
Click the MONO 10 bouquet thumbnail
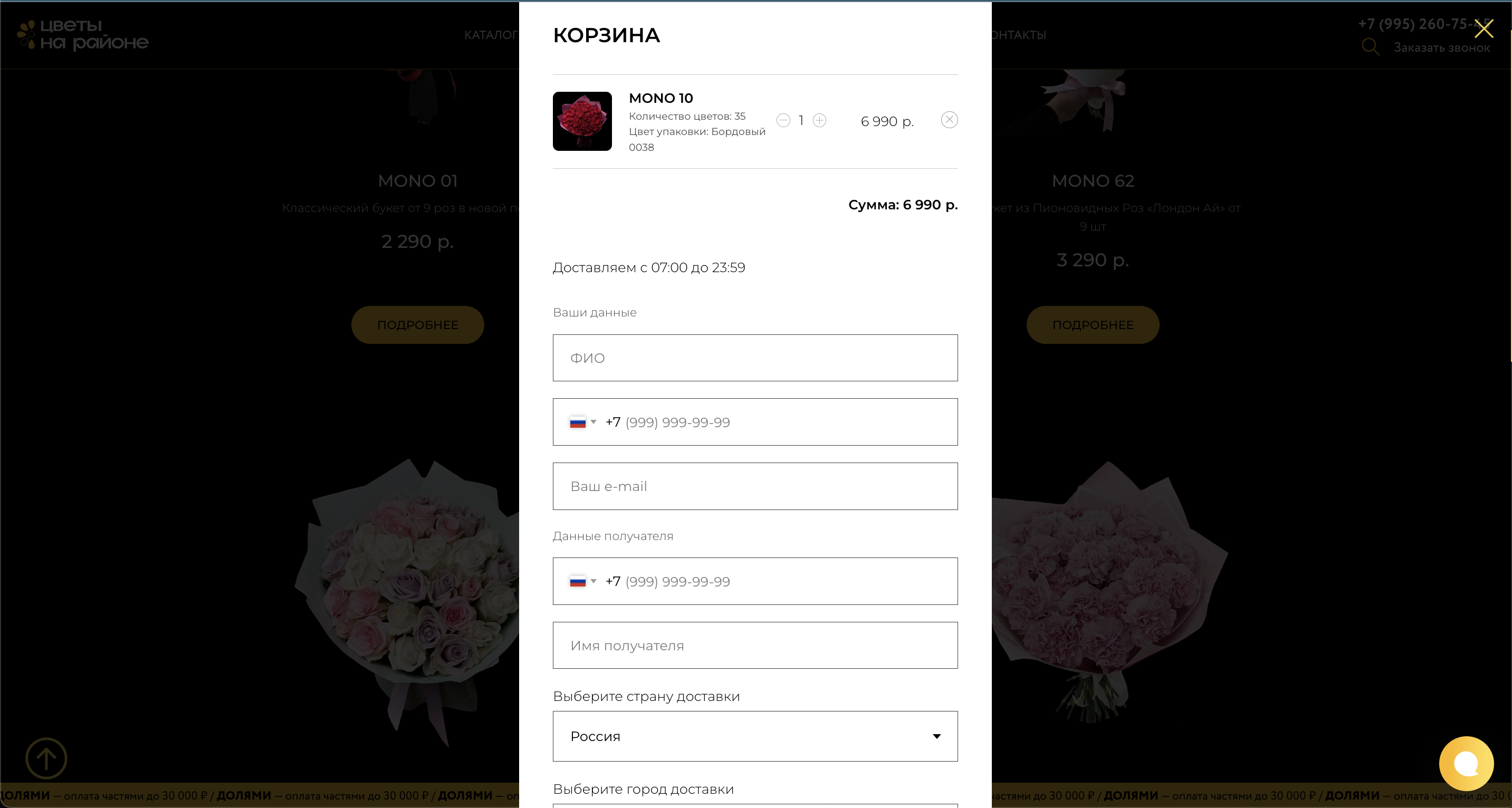click(x=582, y=121)
